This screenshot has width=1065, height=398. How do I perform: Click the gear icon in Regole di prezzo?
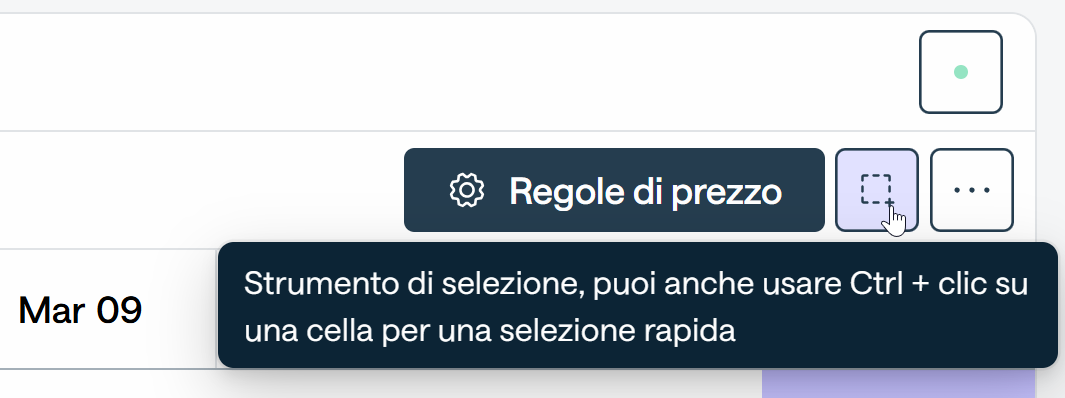[467, 190]
